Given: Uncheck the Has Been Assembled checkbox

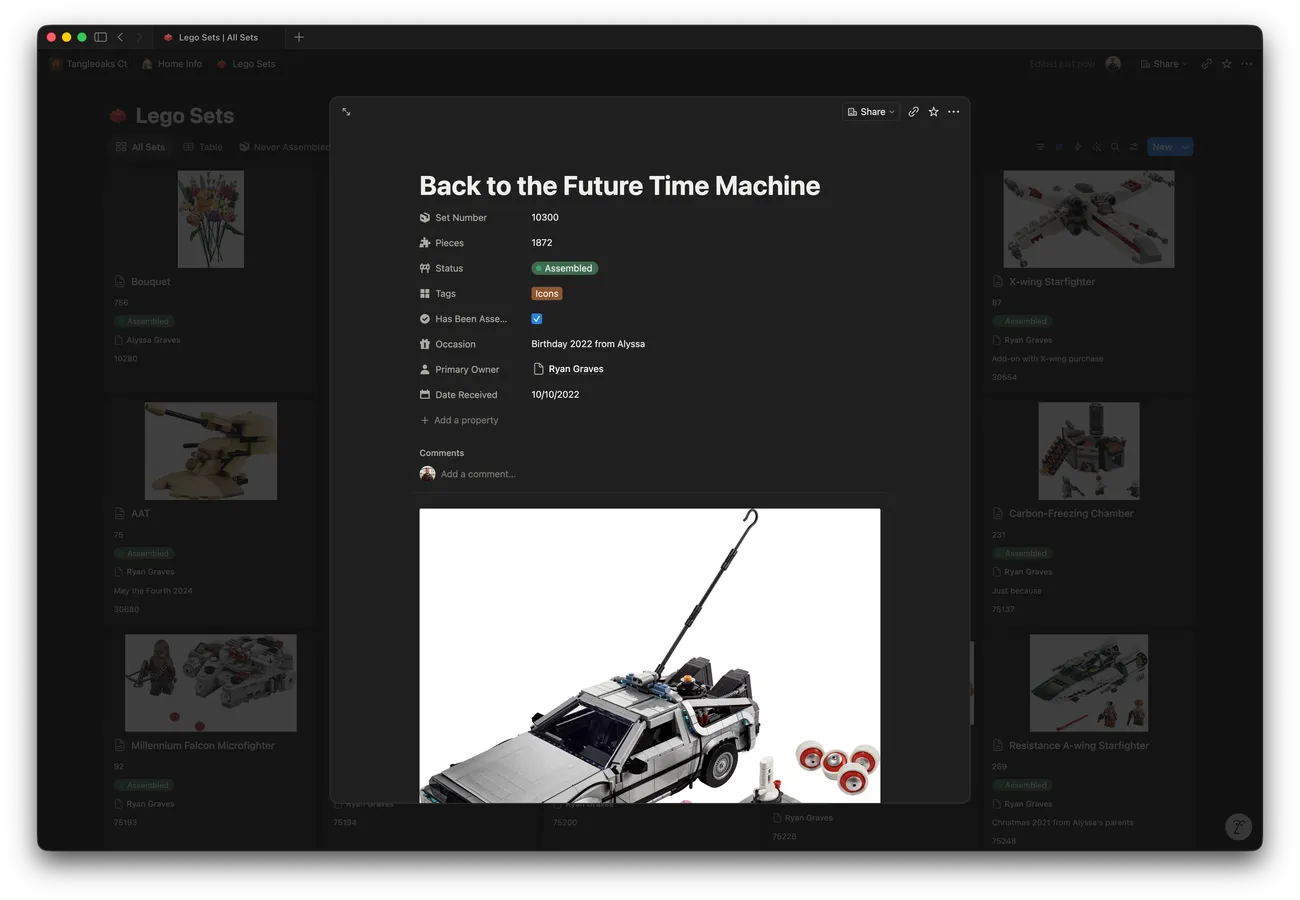Looking at the screenshot, I should (x=537, y=319).
